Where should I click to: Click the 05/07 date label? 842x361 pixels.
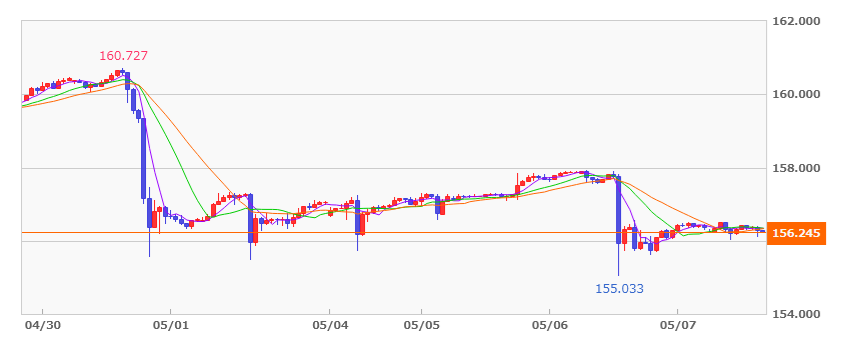pyautogui.click(x=677, y=325)
